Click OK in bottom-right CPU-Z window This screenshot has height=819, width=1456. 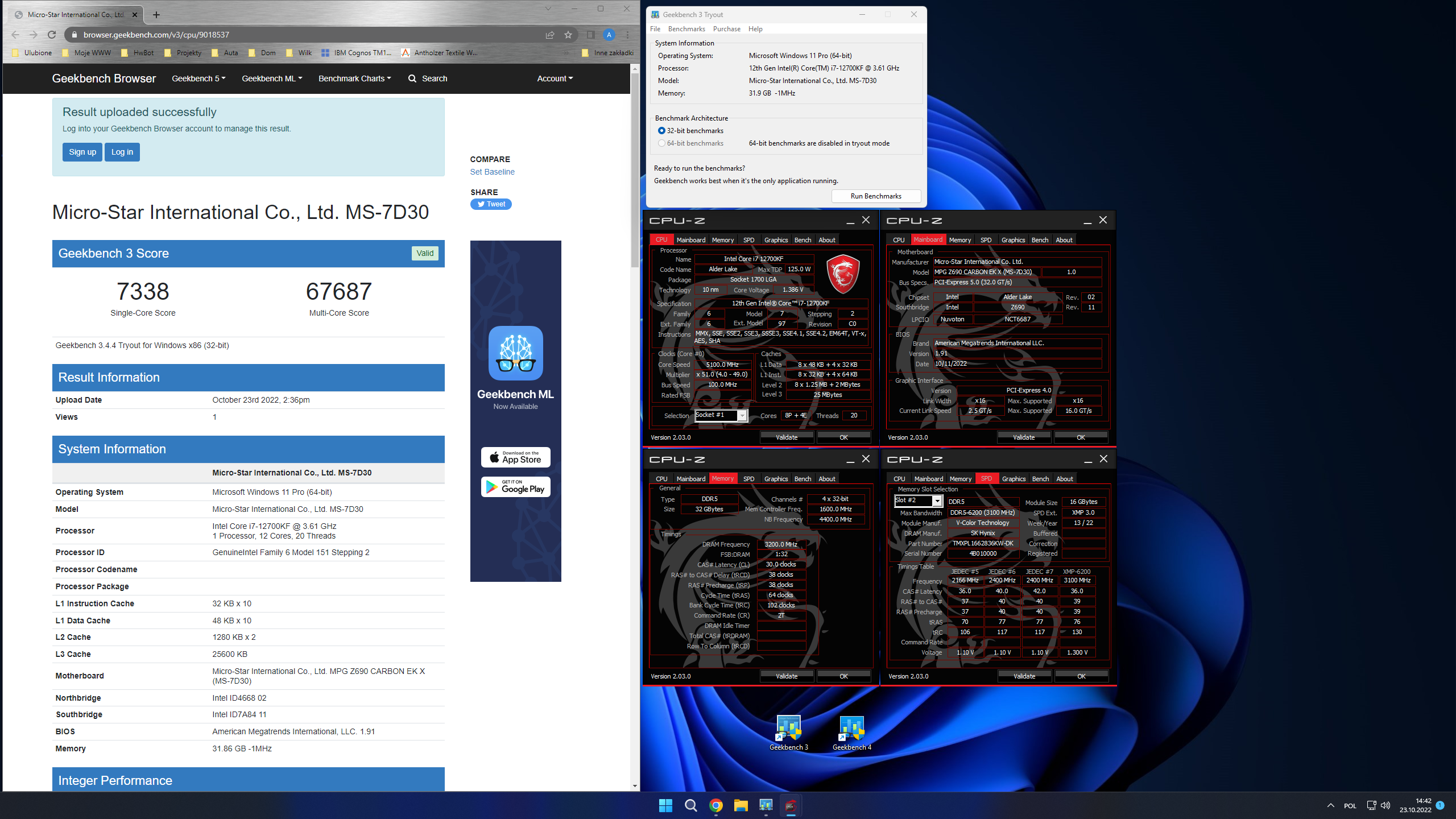1081,676
